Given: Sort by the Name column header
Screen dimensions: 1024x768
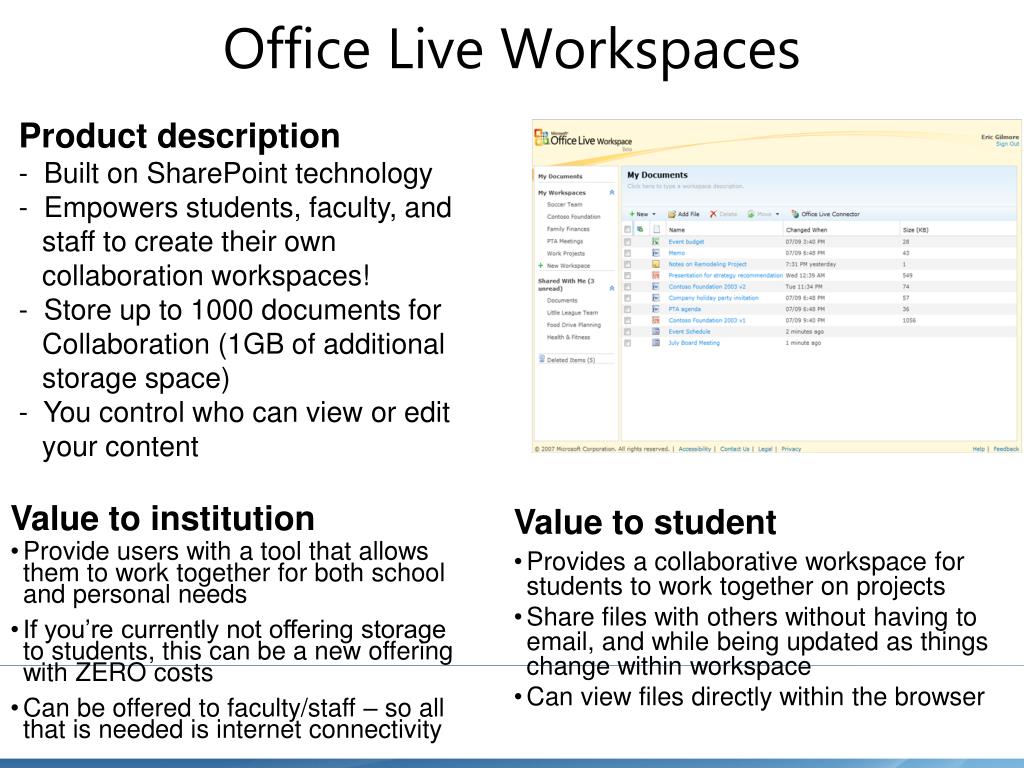Looking at the screenshot, I should [677, 230].
